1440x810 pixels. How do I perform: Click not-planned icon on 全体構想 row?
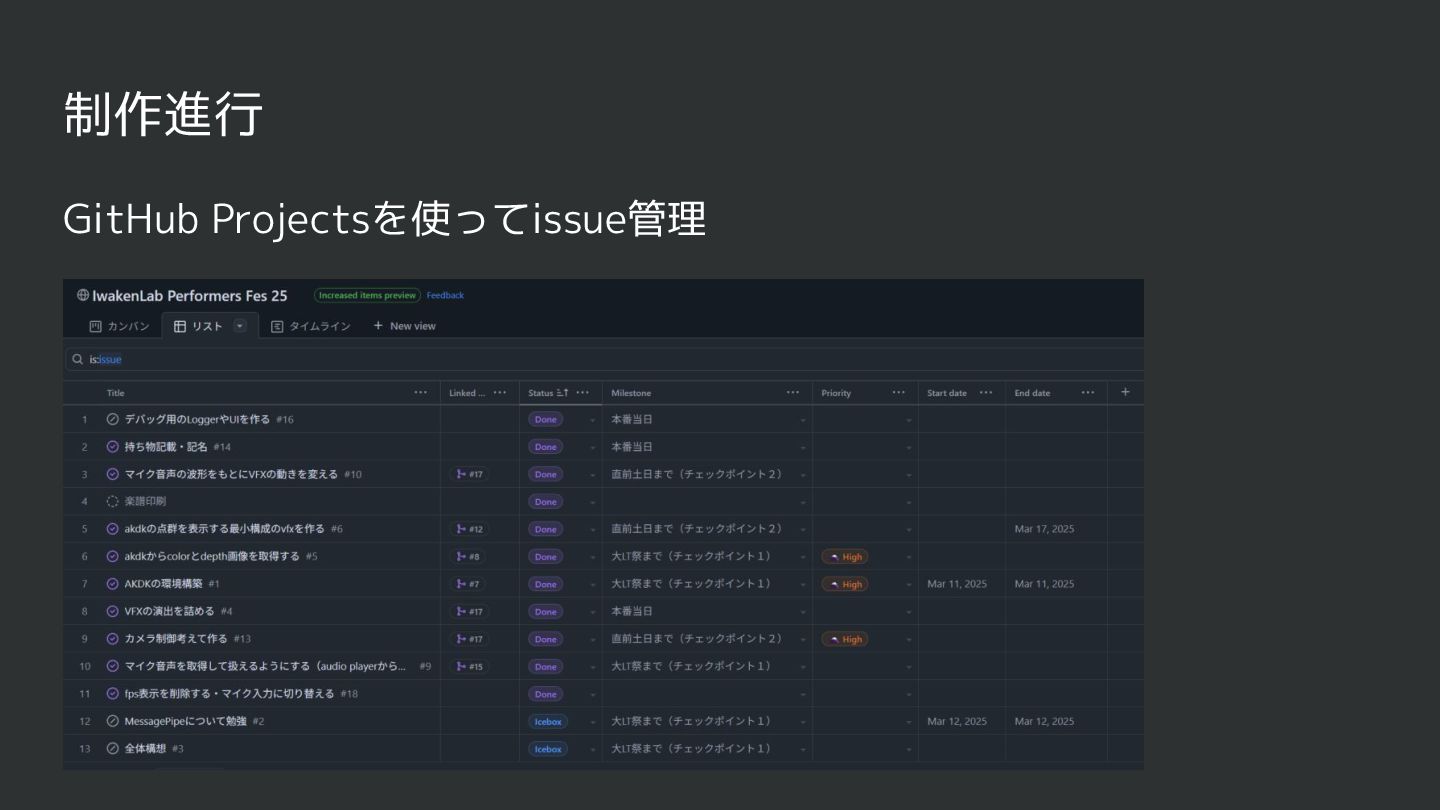click(x=112, y=749)
